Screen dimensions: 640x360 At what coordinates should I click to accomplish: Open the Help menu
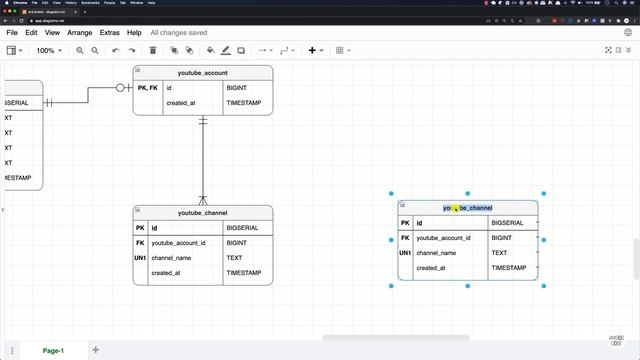134,33
